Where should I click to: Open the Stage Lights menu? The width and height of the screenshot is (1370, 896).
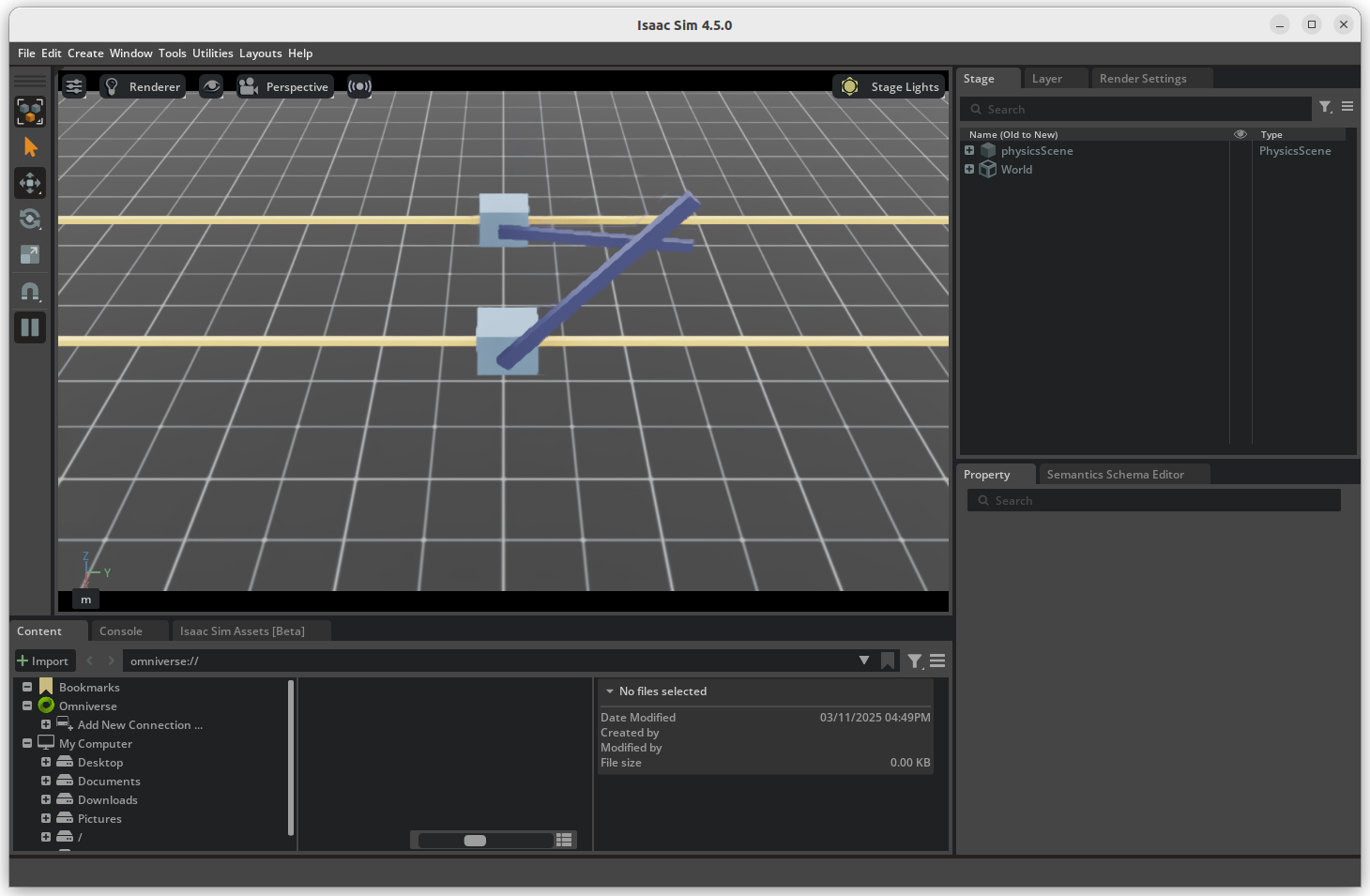[x=889, y=86]
